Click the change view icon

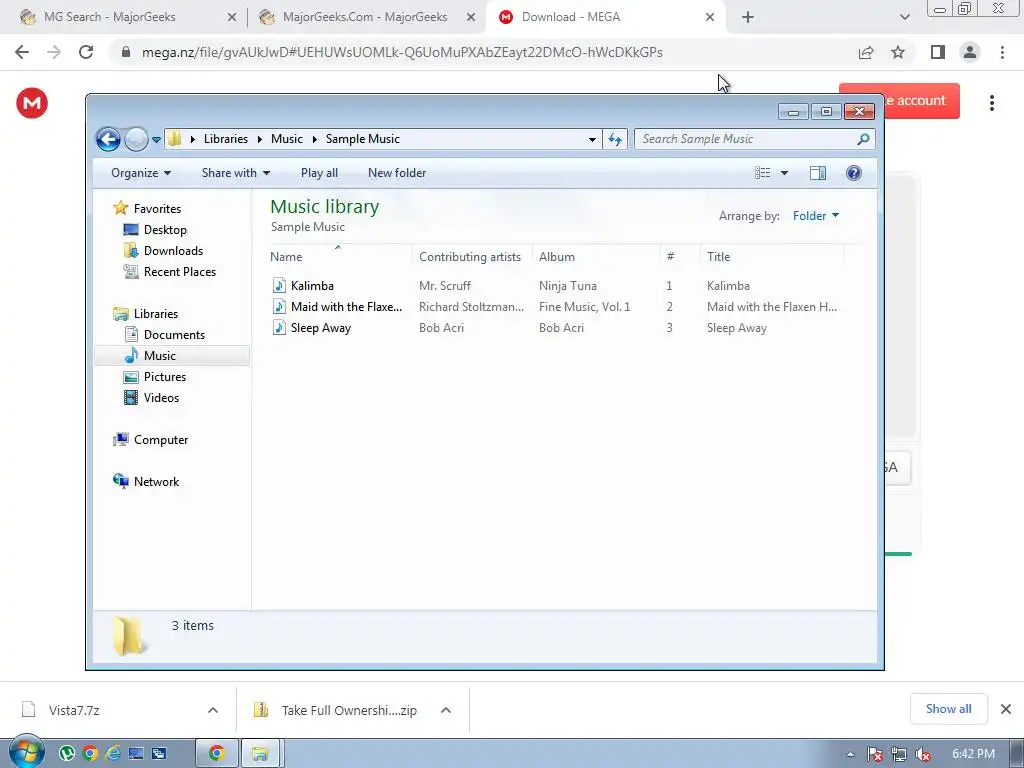click(762, 173)
